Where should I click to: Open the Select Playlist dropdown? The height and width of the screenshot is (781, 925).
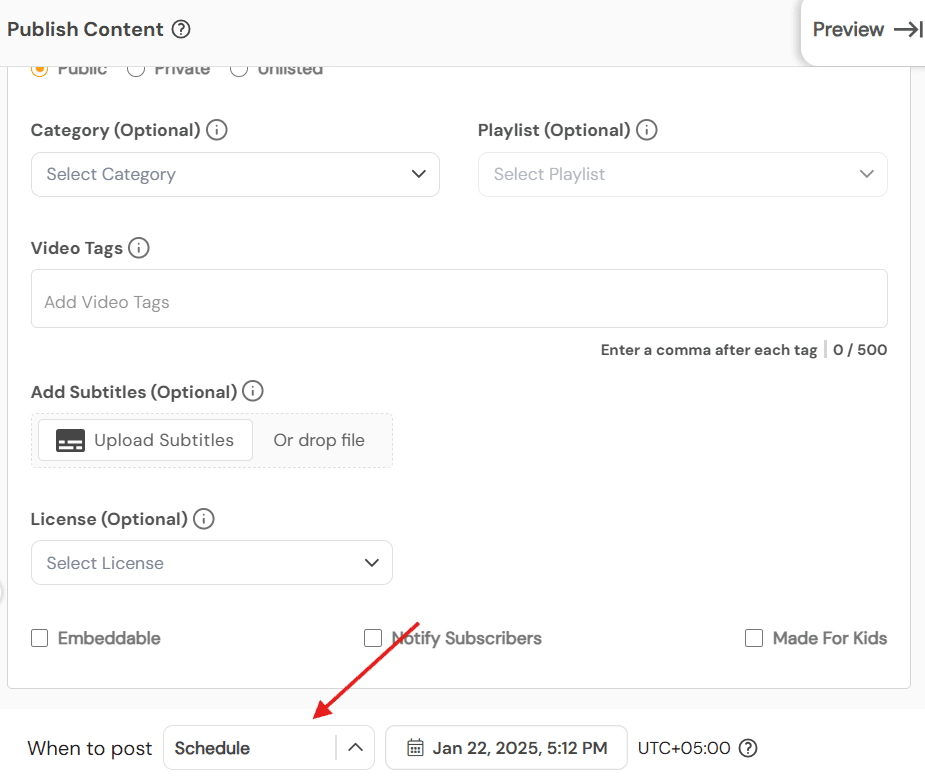[x=683, y=174]
